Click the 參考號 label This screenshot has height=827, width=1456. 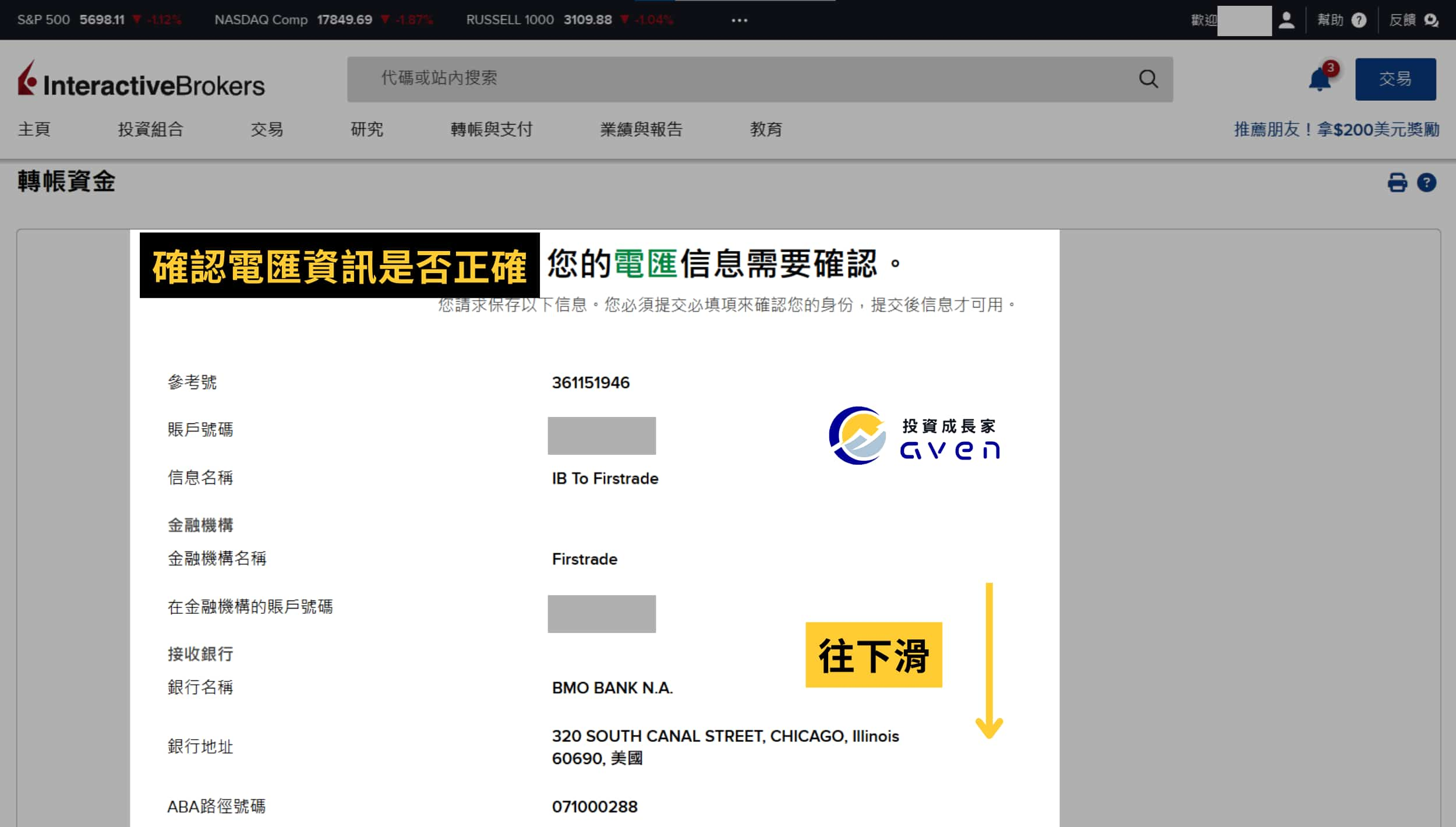point(192,382)
